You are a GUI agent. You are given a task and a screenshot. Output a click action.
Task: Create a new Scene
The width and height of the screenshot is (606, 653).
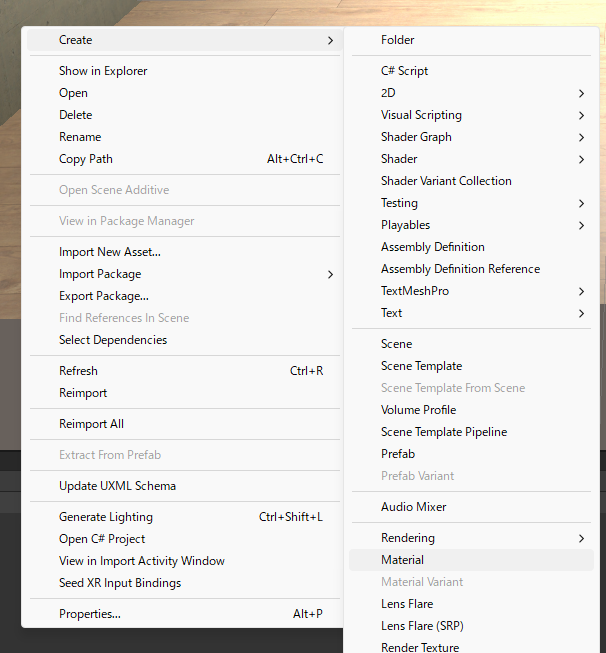click(x=471, y=344)
